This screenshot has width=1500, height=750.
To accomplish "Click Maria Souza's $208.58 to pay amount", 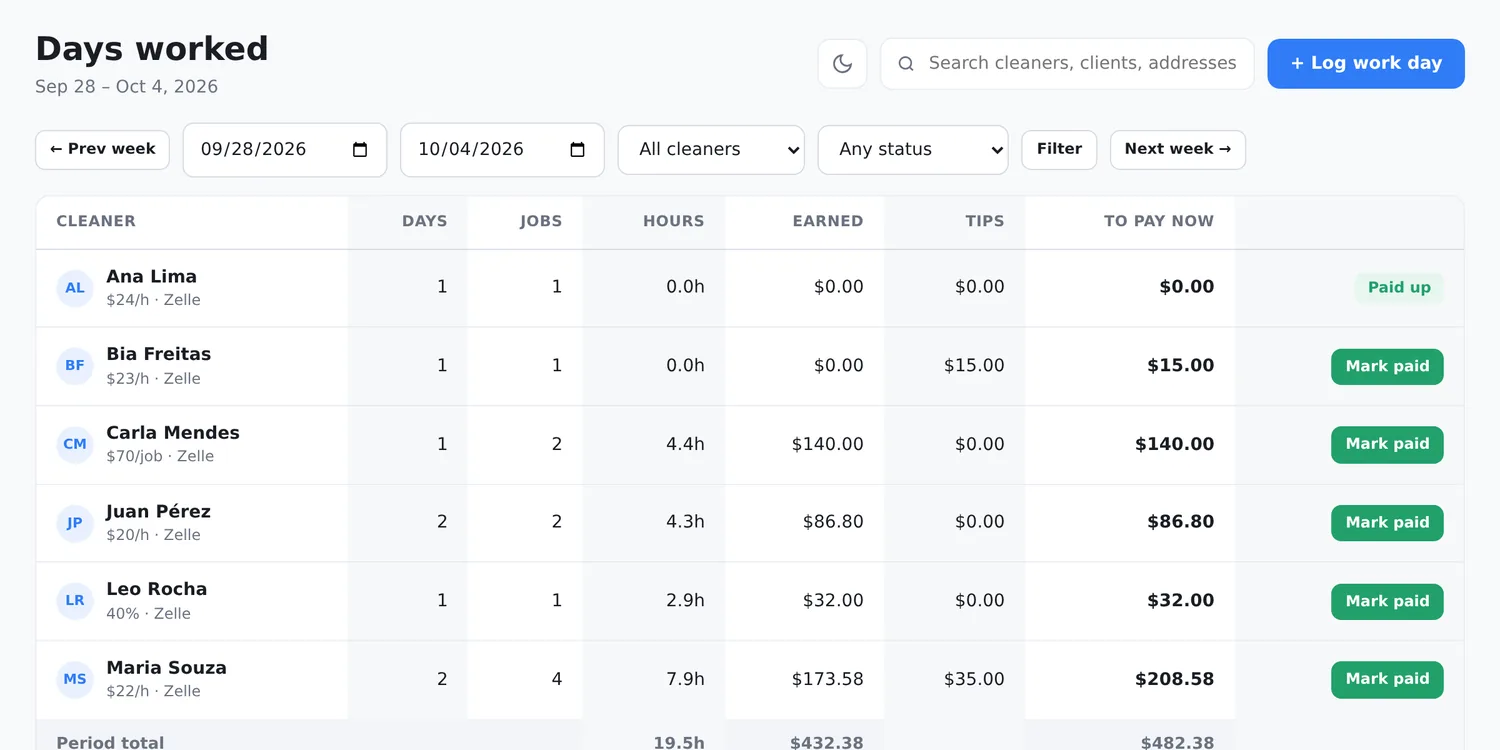I will 1175,680.
